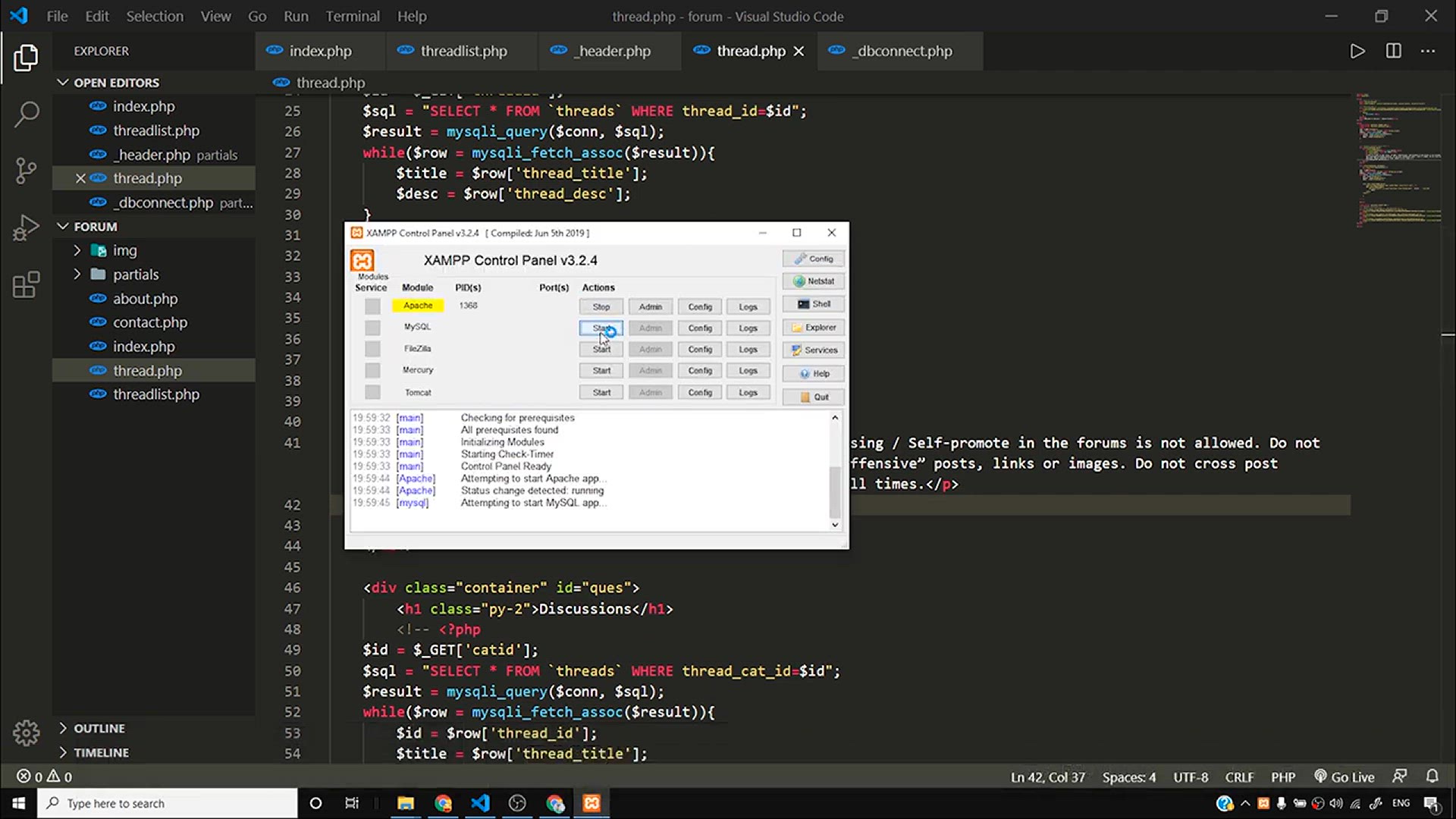Click the XAMPP Help button
1456x819 pixels.
click(x=814, y=374)
